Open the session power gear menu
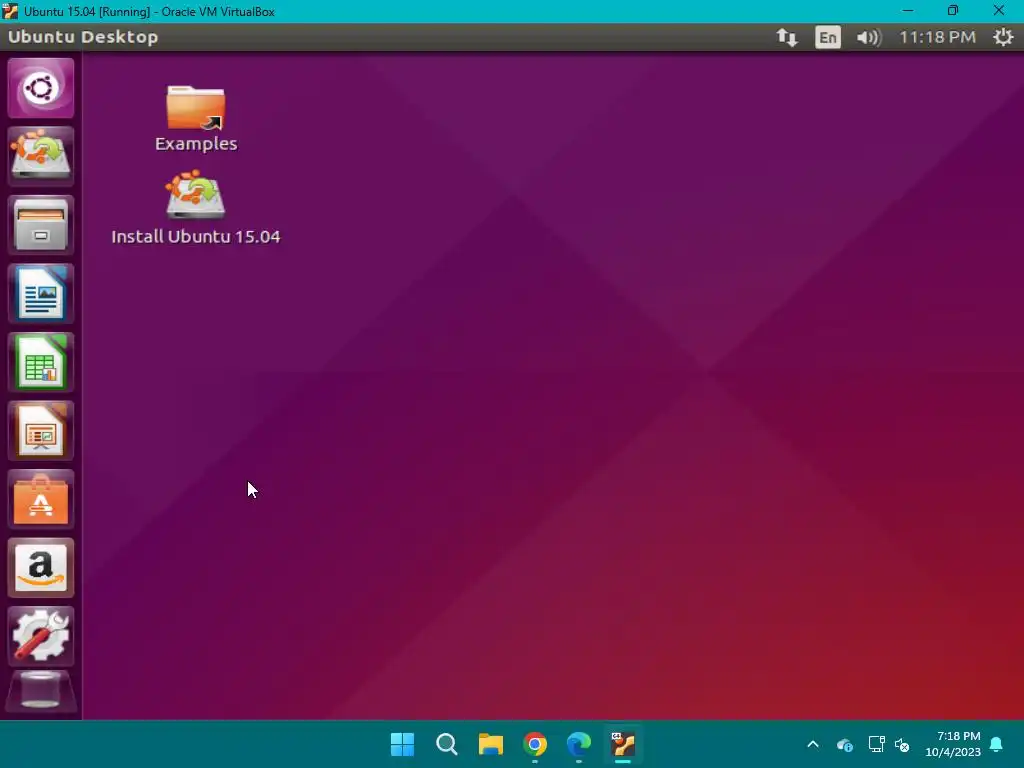This screenshot has width=1024, height=768. pos(1003,37)
